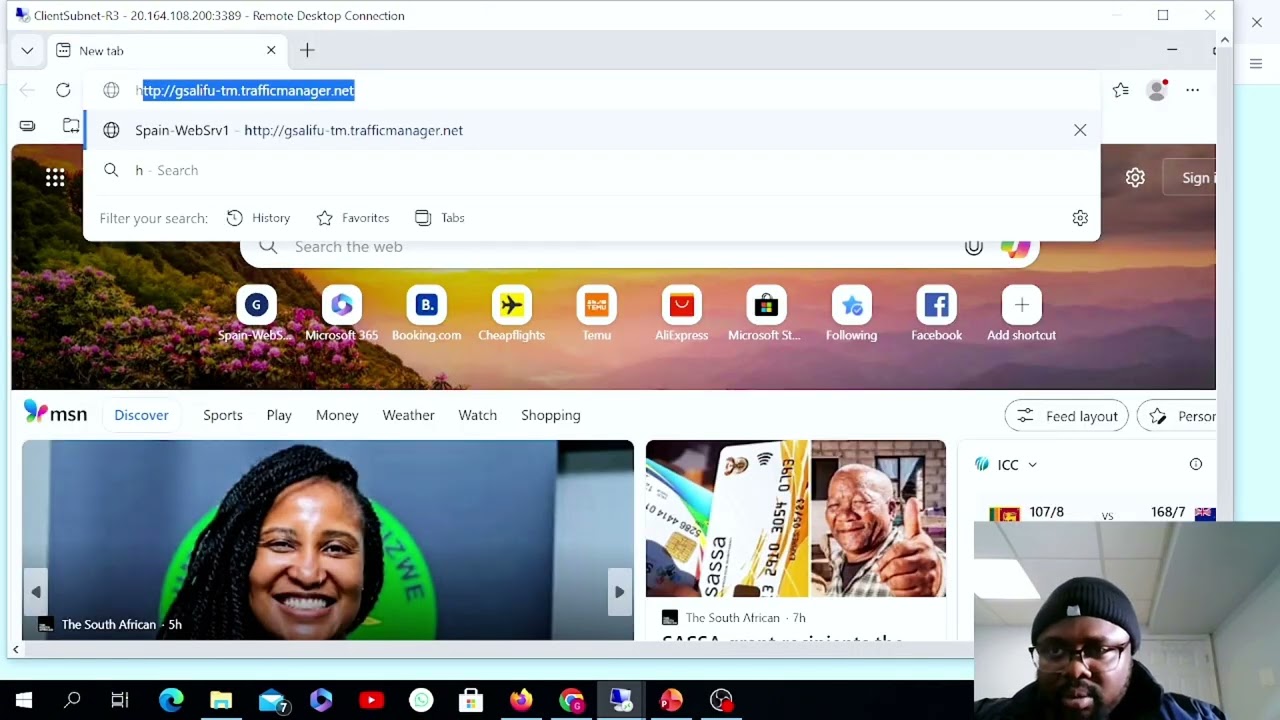Open MSN page settings gear
Viewport: 1280px width, 720px height.
pos(1135,178)
